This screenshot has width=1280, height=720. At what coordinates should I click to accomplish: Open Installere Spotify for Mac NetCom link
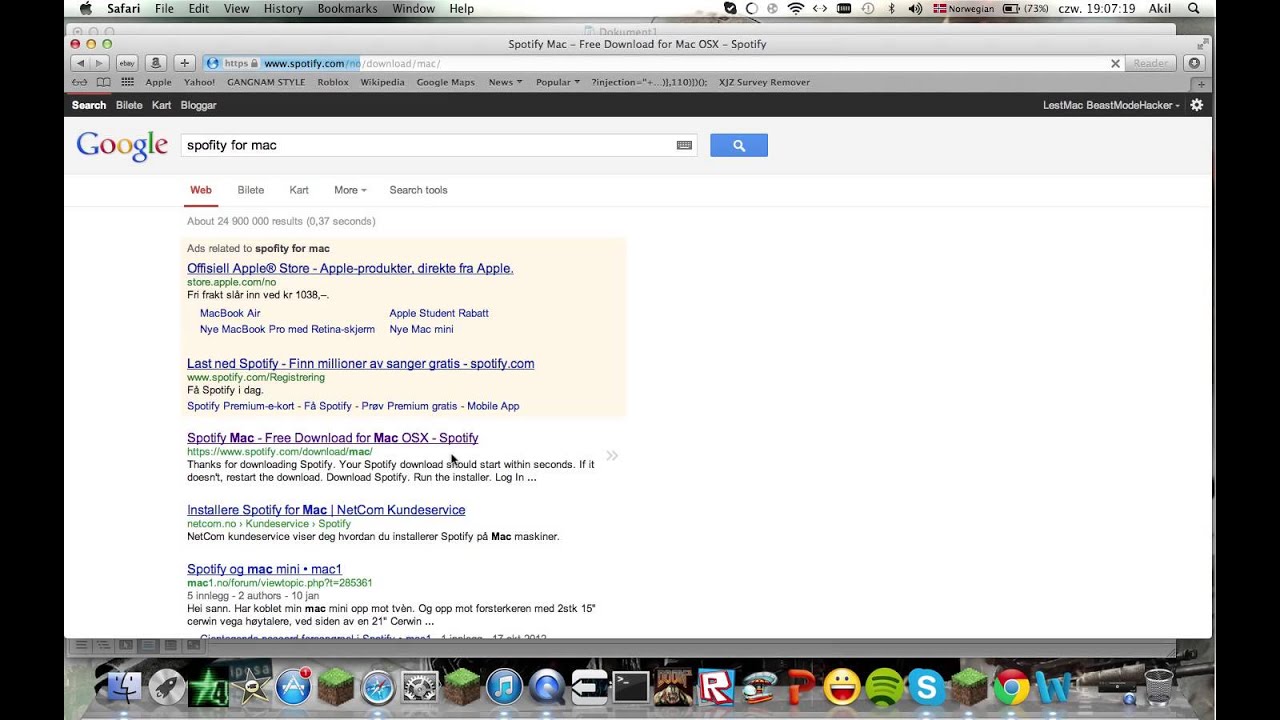326,510
